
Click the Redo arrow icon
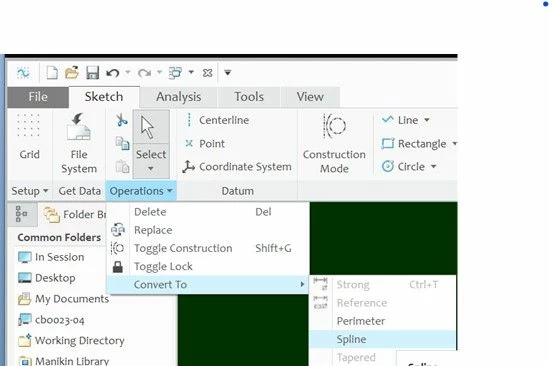[x=144, y=73]
